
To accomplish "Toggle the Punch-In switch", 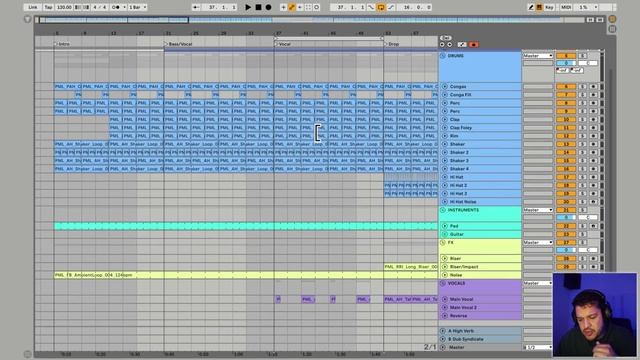I will click(x=371, y=7).
